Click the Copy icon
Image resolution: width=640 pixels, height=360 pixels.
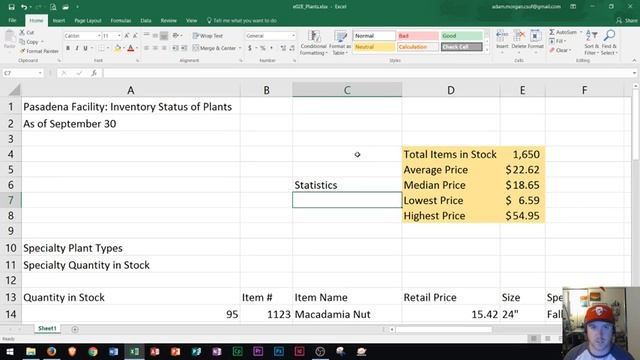pyautogui.click(x=22, y=42)
